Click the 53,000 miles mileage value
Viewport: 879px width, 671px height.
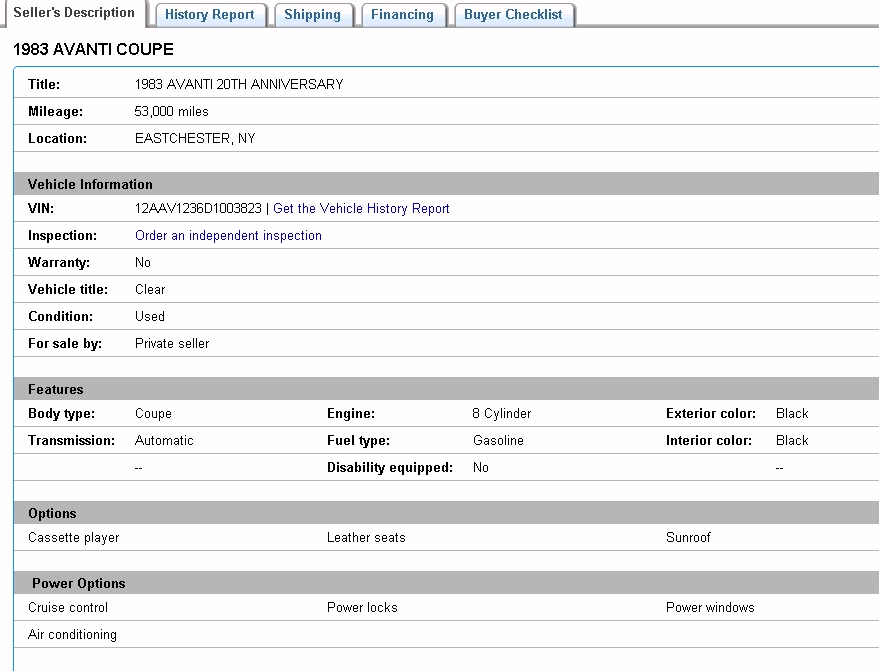pos(172,112)
